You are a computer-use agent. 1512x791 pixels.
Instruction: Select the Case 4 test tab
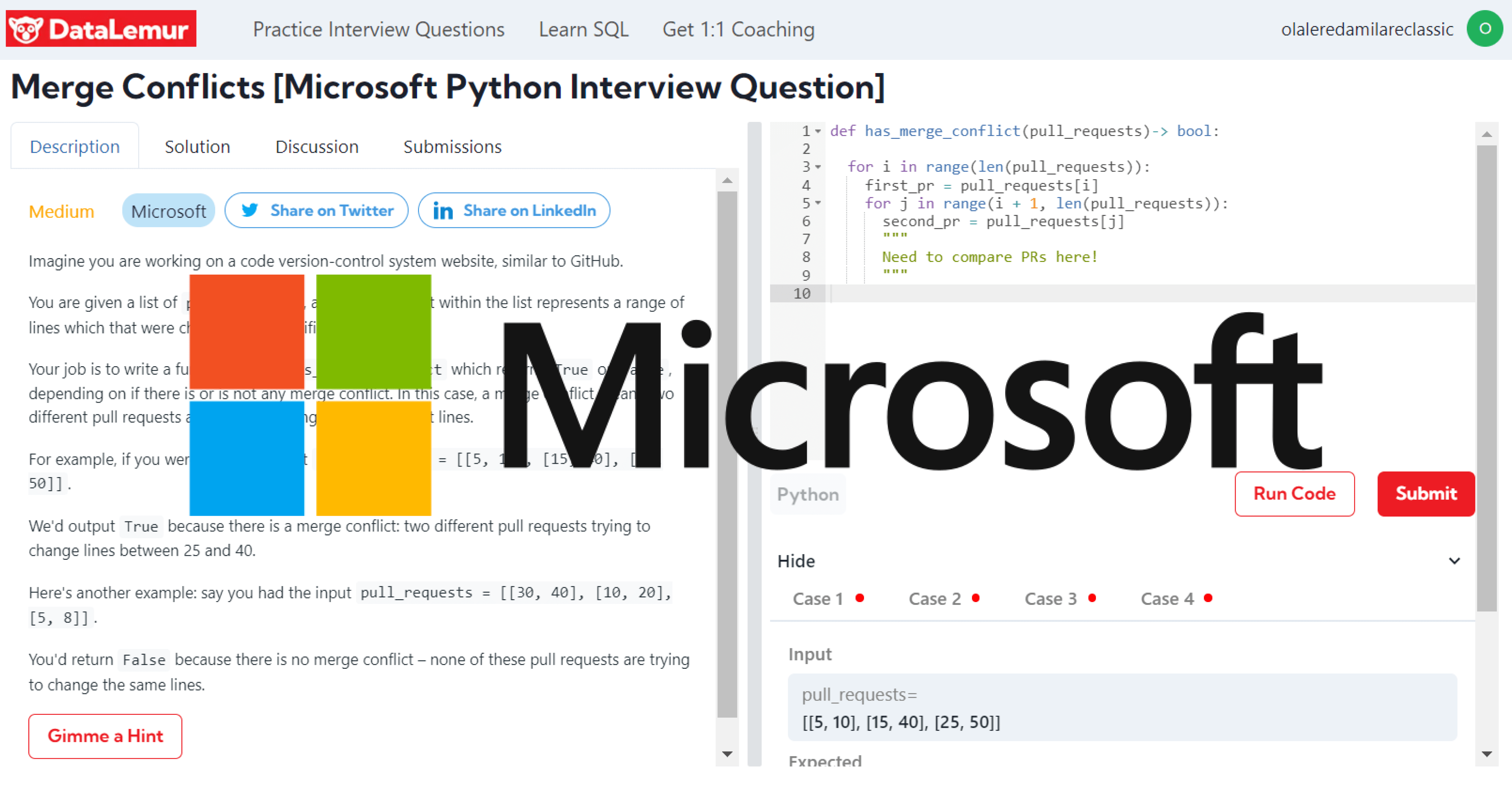(1176, 599)
